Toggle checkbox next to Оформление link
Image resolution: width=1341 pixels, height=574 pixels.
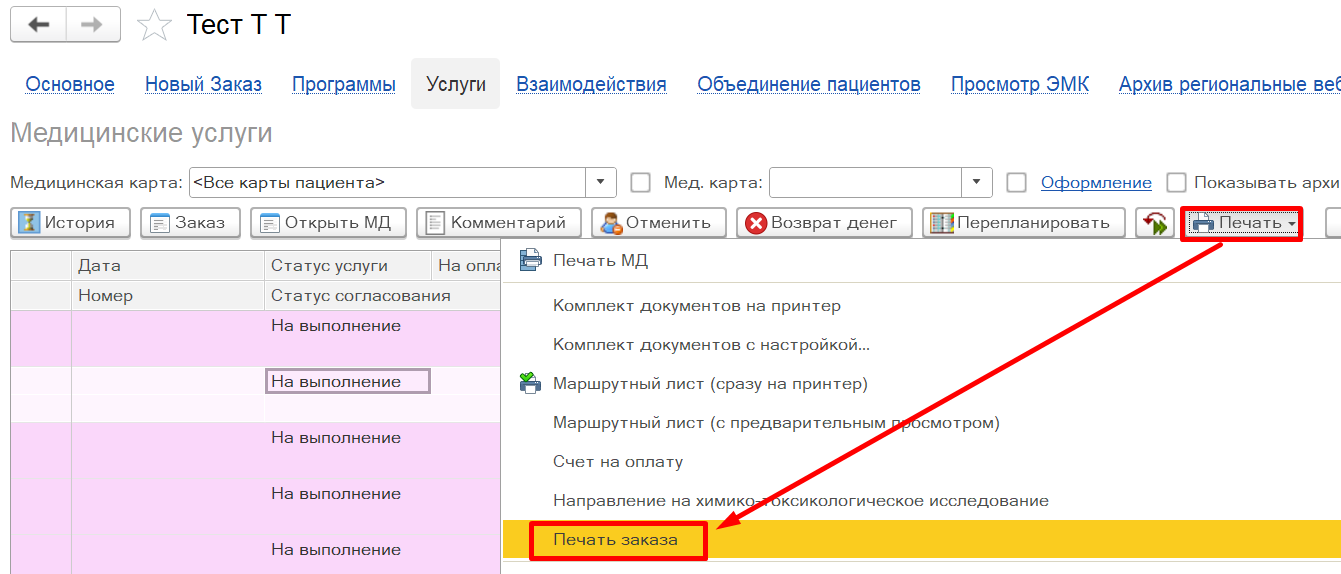[1017, 183]
